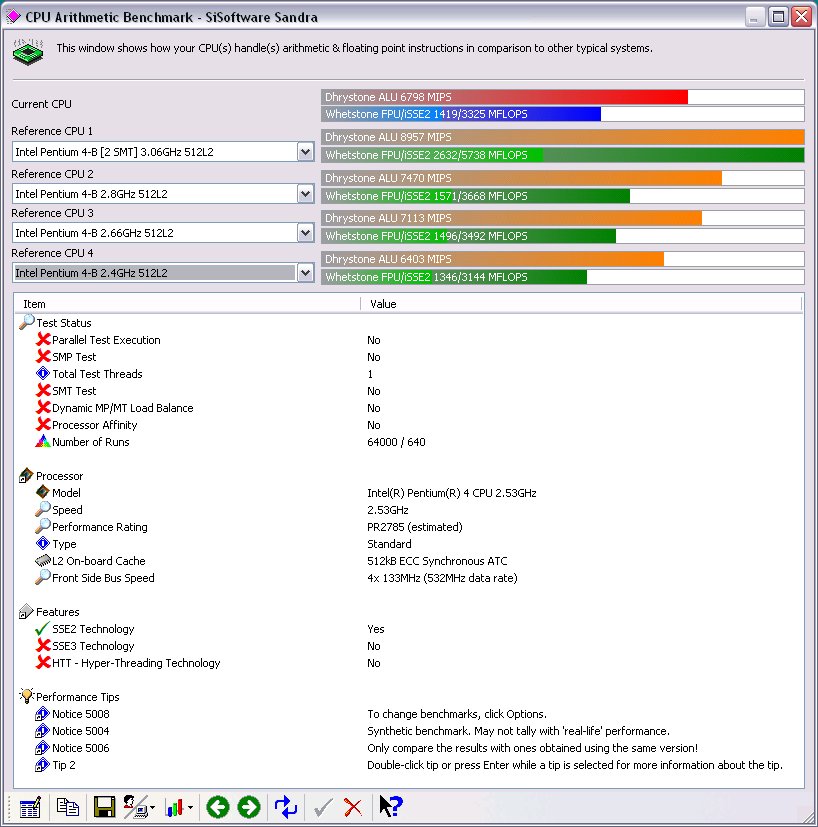Open the Reference CPU 1 dropdown arrow
Image resolution: width=818 pixels, height=827 pixels.
(x=305, y=152)
